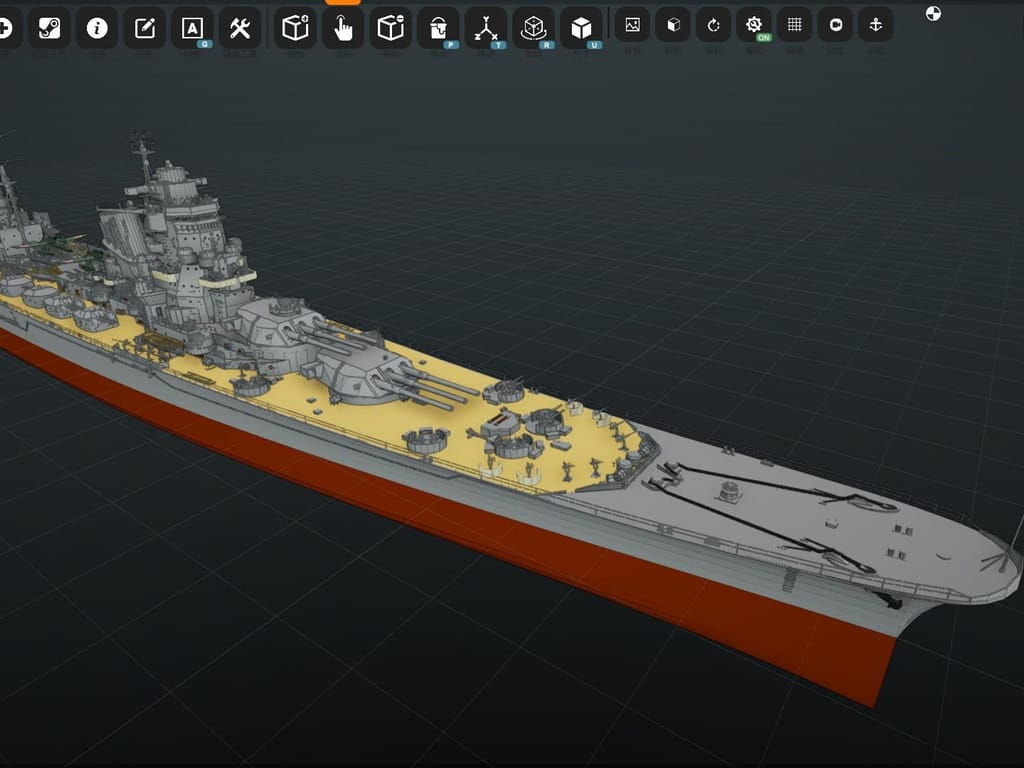Click the info (i) icon
Screen dimensions: 1024x768
[97, 27]
